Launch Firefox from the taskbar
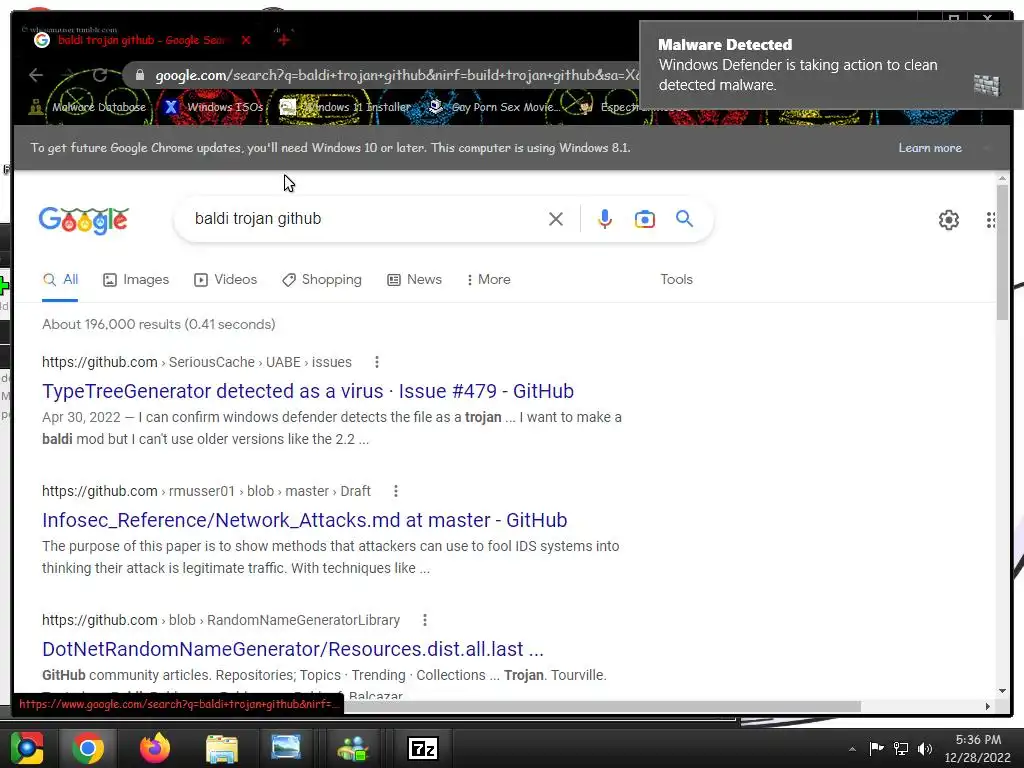 point(154,748)
